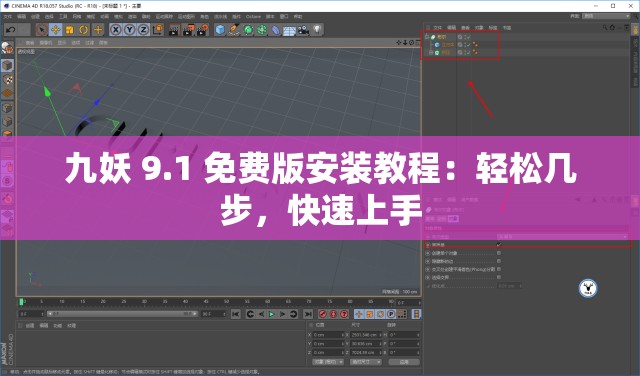This screenshot has height=376, width=640.
Task: Switch to Edges mode icon
Action: [x=7, y=122]
